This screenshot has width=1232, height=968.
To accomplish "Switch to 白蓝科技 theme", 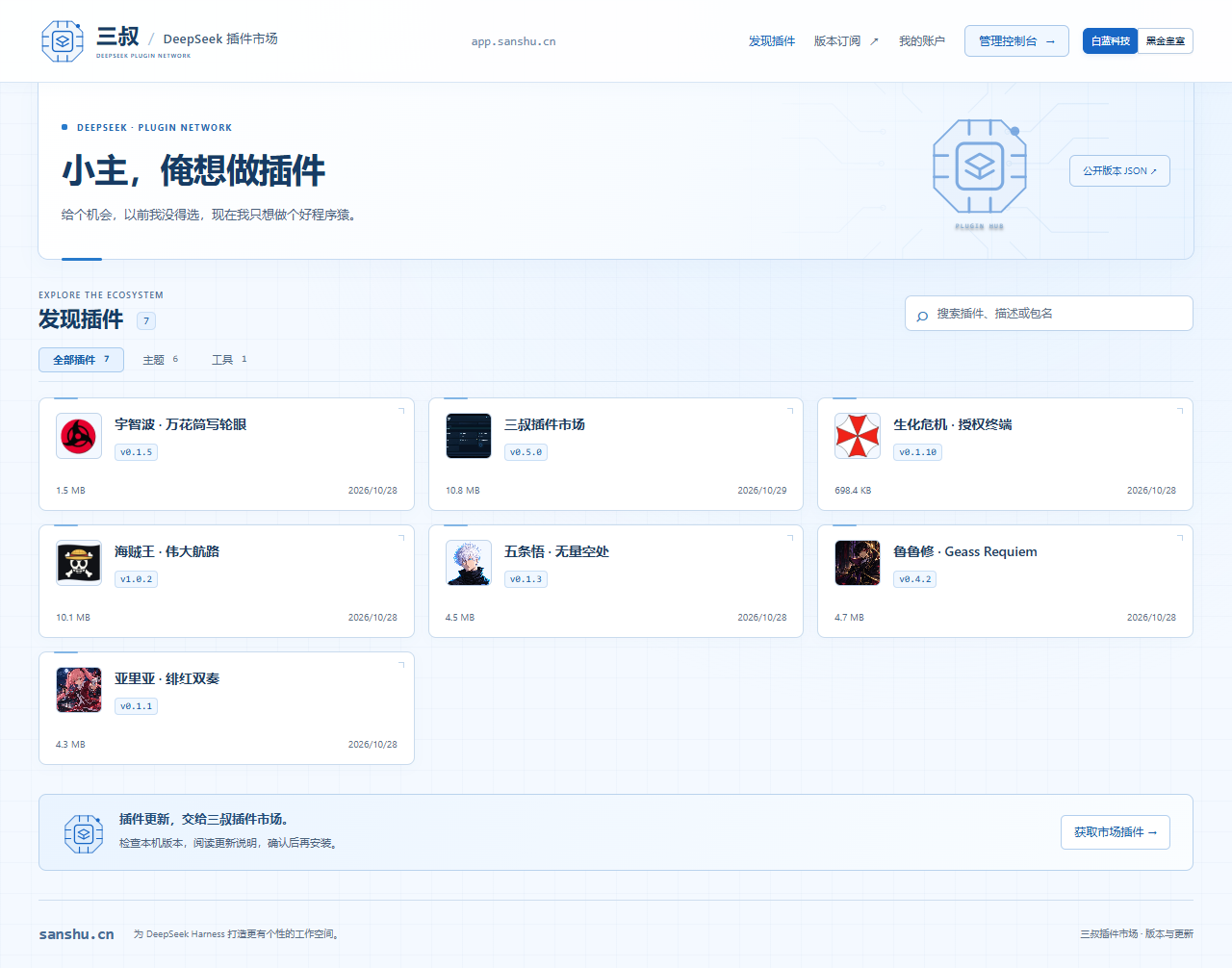I will [1110, 41].
